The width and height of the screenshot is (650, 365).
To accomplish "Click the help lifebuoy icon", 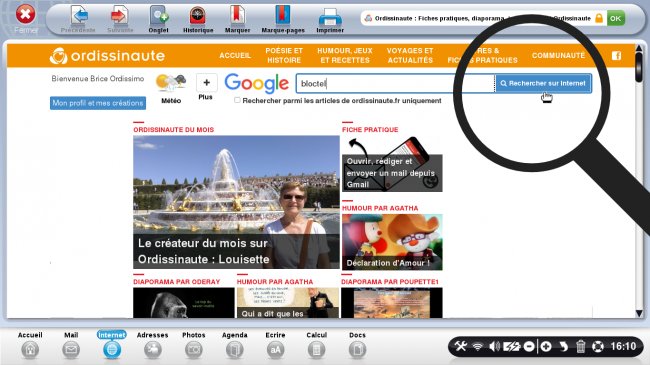I will point(598,346).
